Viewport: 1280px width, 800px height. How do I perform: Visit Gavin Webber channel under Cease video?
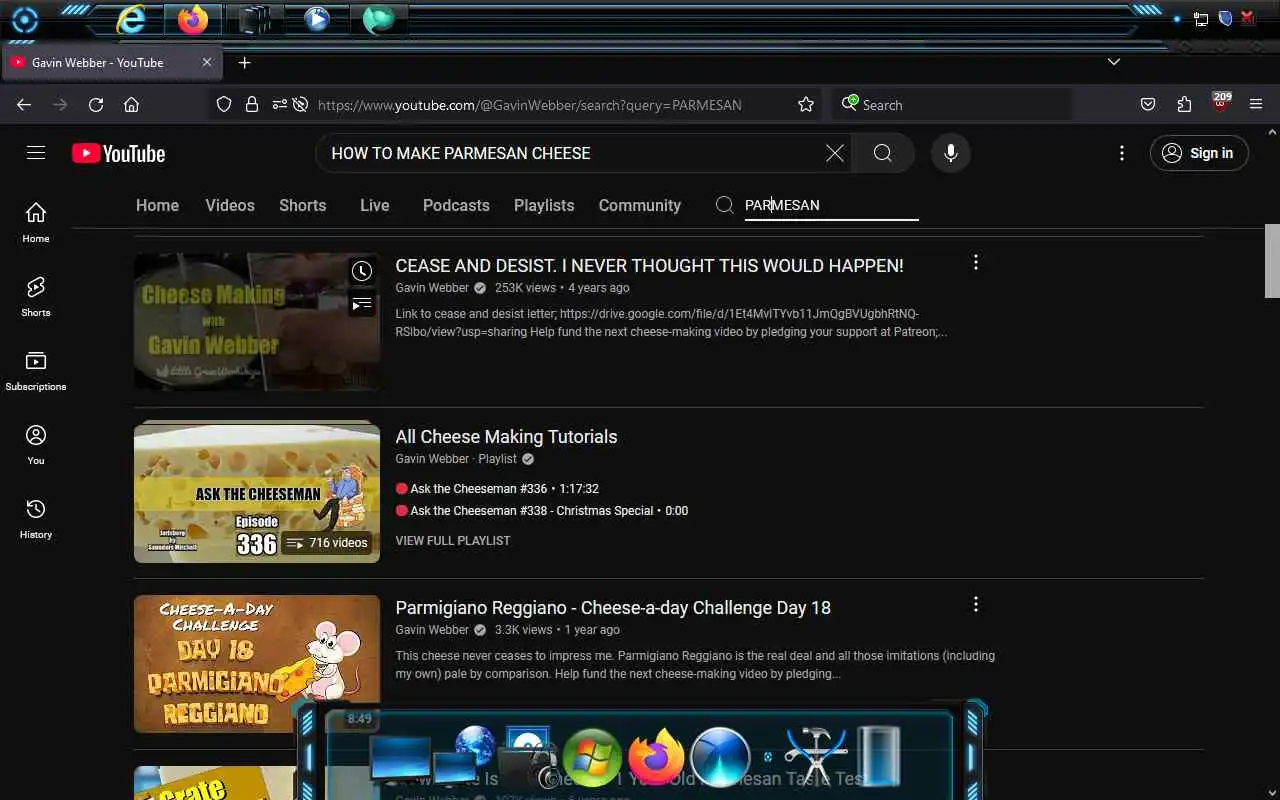(x=432, y=288)
